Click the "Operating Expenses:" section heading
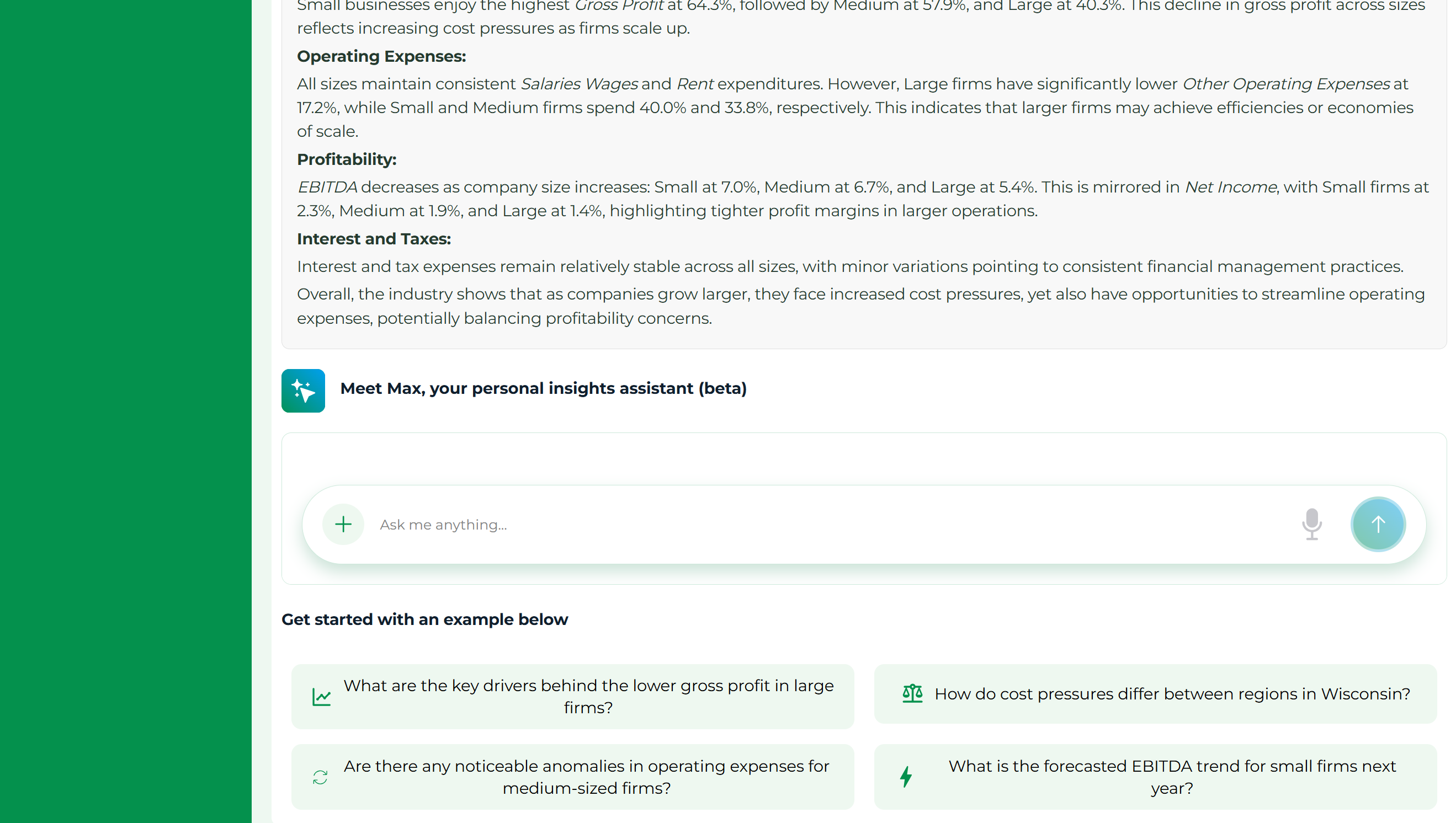Image resolution: width=1456 pixels, height=823 pixels. coord(381,56)
